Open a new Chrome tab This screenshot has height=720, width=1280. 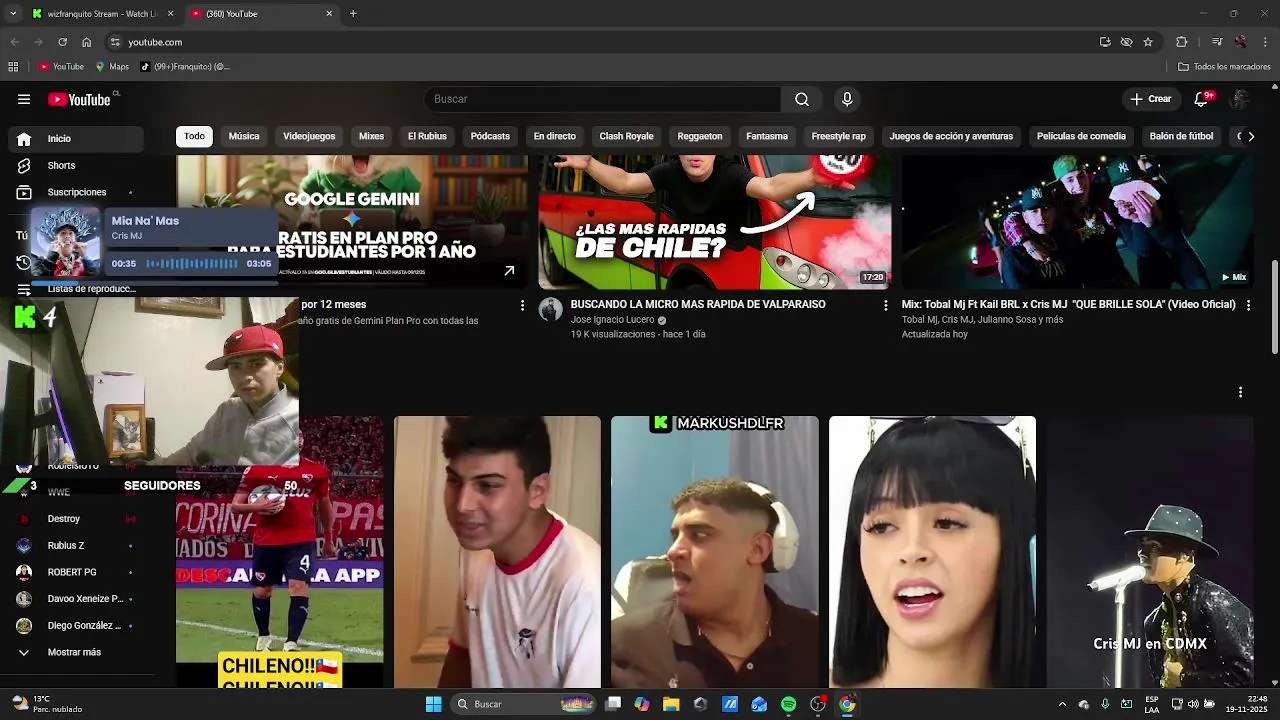pos(353,14)
